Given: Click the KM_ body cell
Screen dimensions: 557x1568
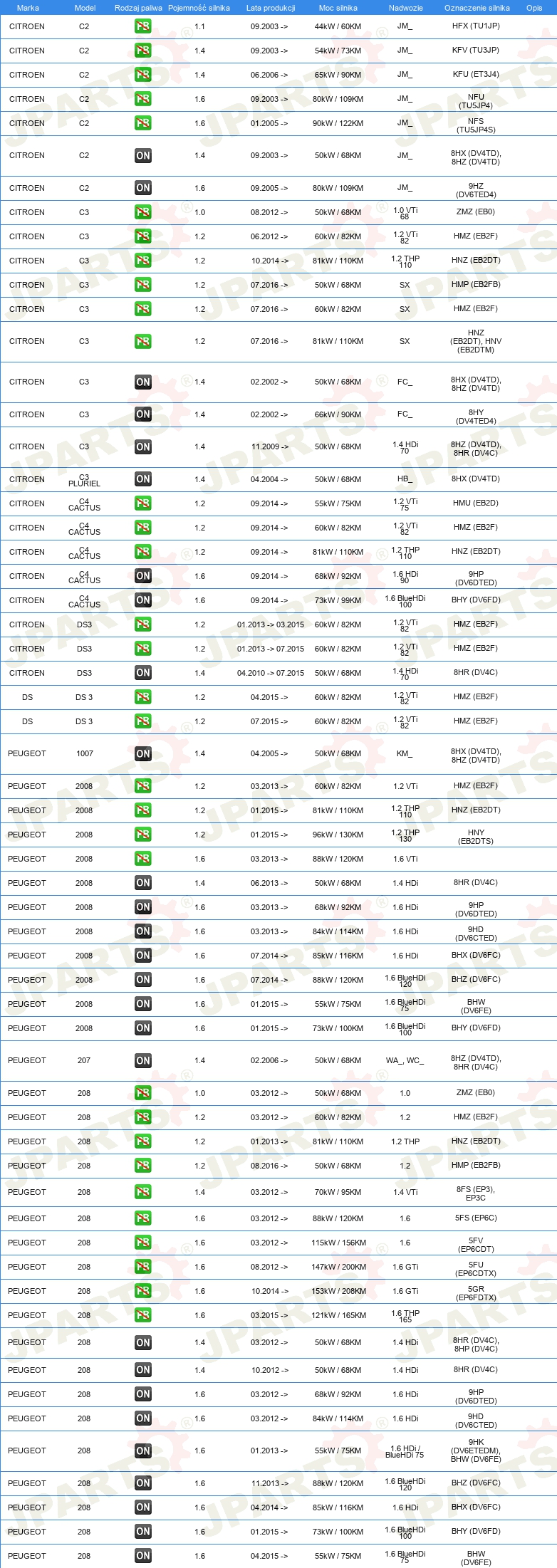Looking at the screenshot, I should (x=405, y=753).
